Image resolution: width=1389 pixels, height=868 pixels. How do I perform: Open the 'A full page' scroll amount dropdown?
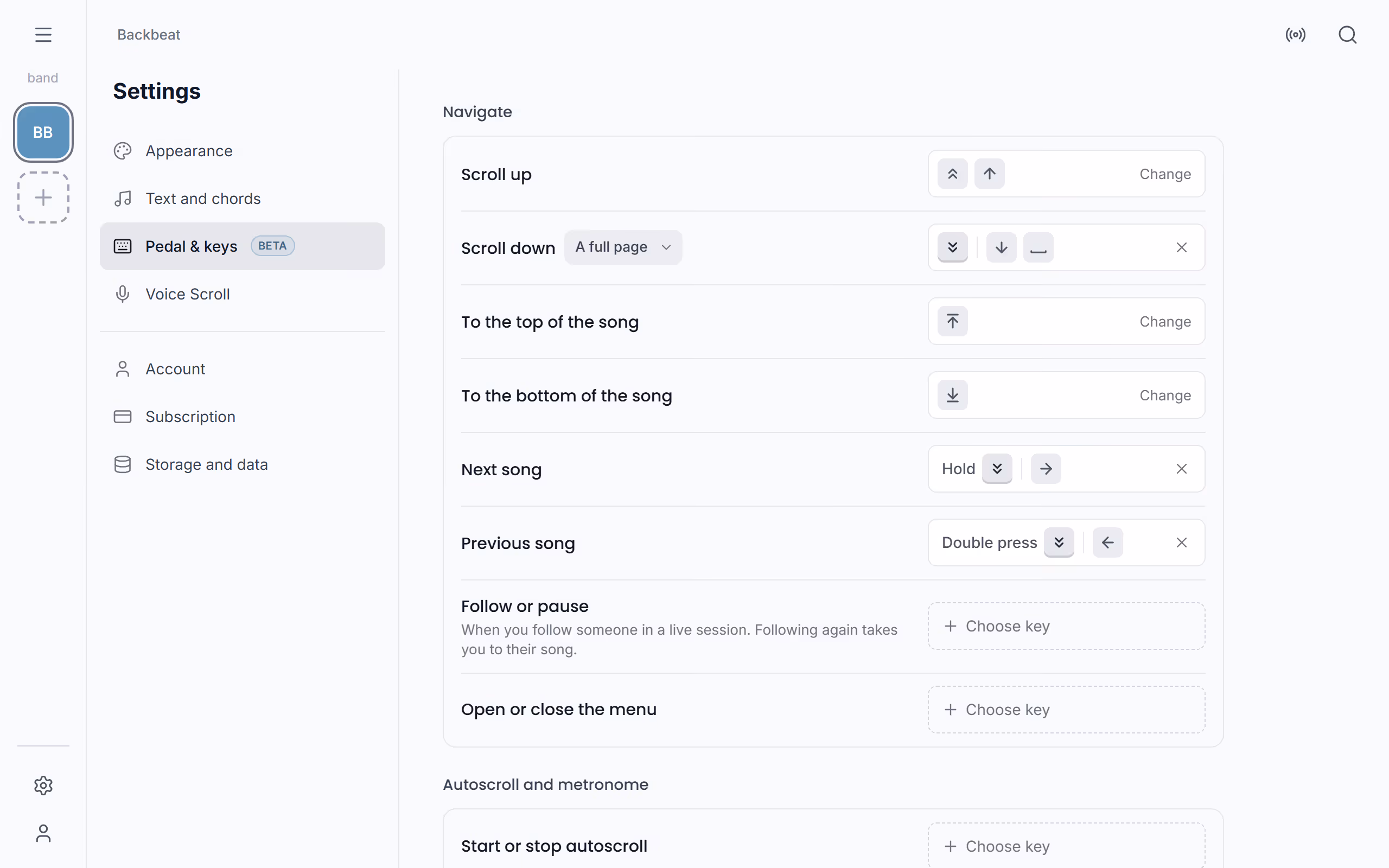click(x=623, y=247)
